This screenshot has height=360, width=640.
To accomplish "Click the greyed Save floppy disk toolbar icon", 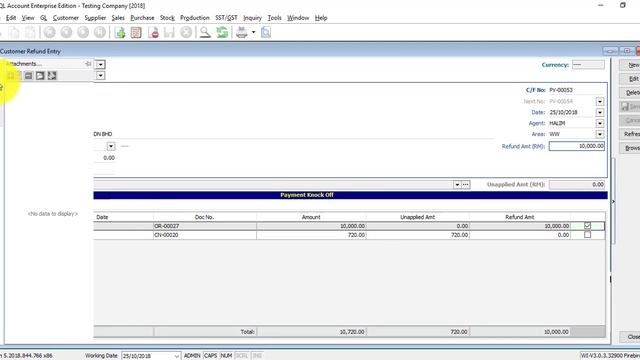I will tap(169, 32).
